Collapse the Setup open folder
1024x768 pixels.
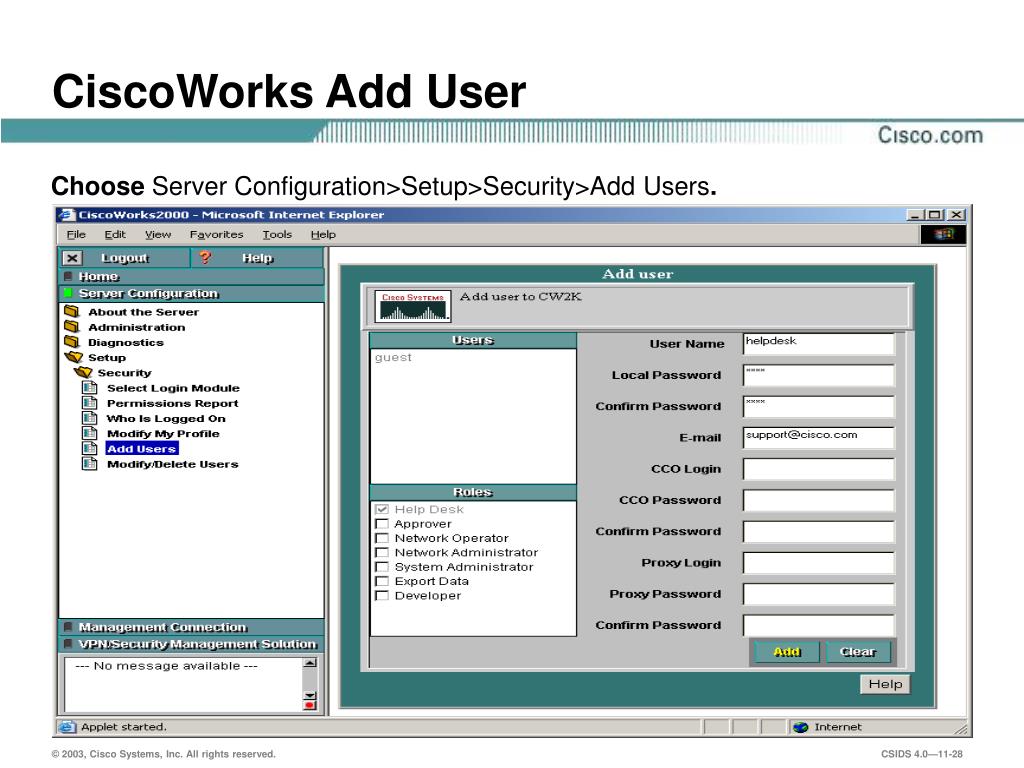click(74, 357)
